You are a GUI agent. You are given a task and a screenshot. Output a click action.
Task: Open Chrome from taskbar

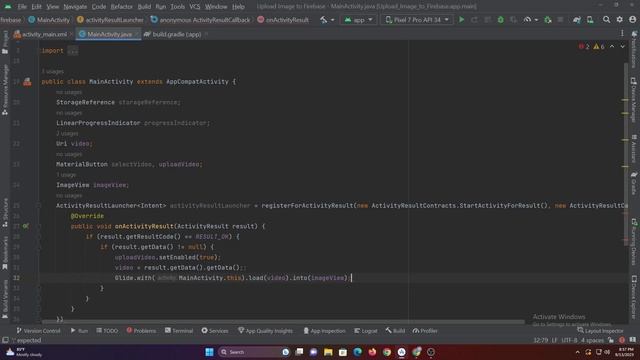387,352
